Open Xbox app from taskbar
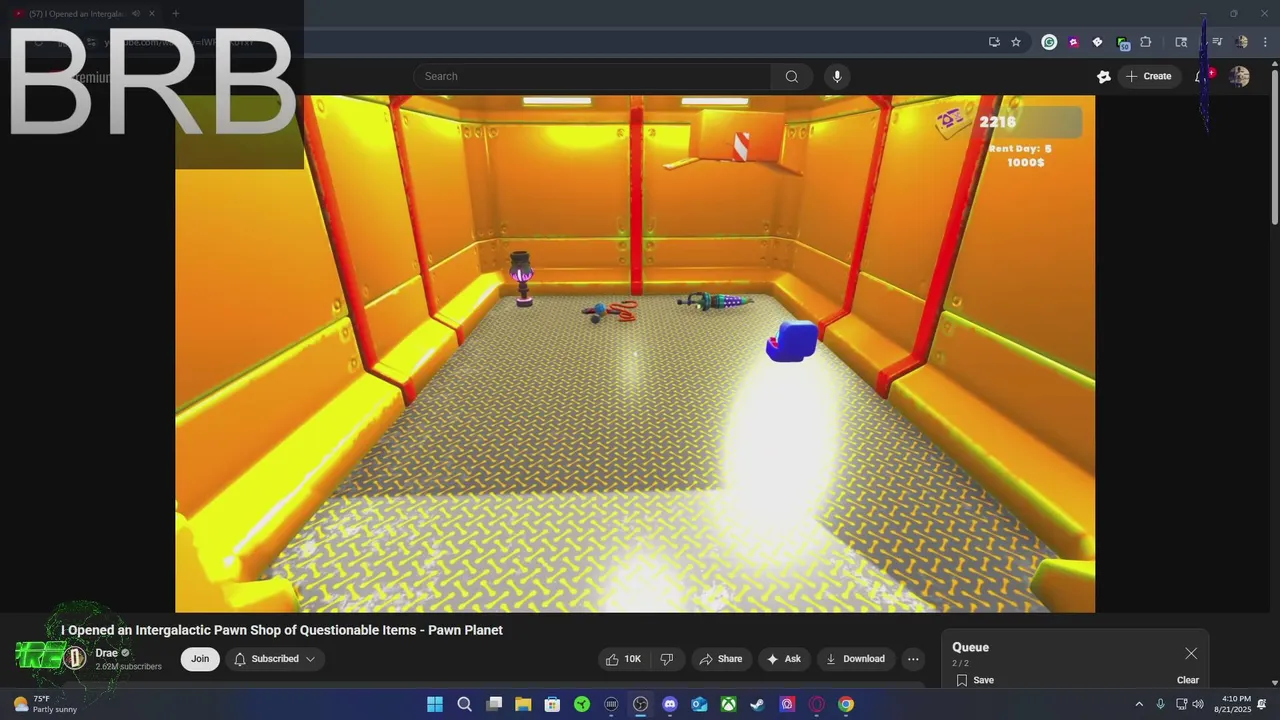This screenshot has height=720, width=1280. pos(729,704)
